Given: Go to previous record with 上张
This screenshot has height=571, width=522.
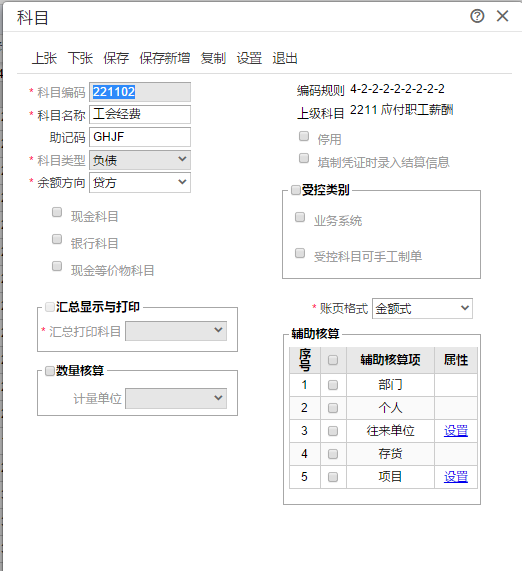Looking at the screenshot, I should (x=44, y=58).
